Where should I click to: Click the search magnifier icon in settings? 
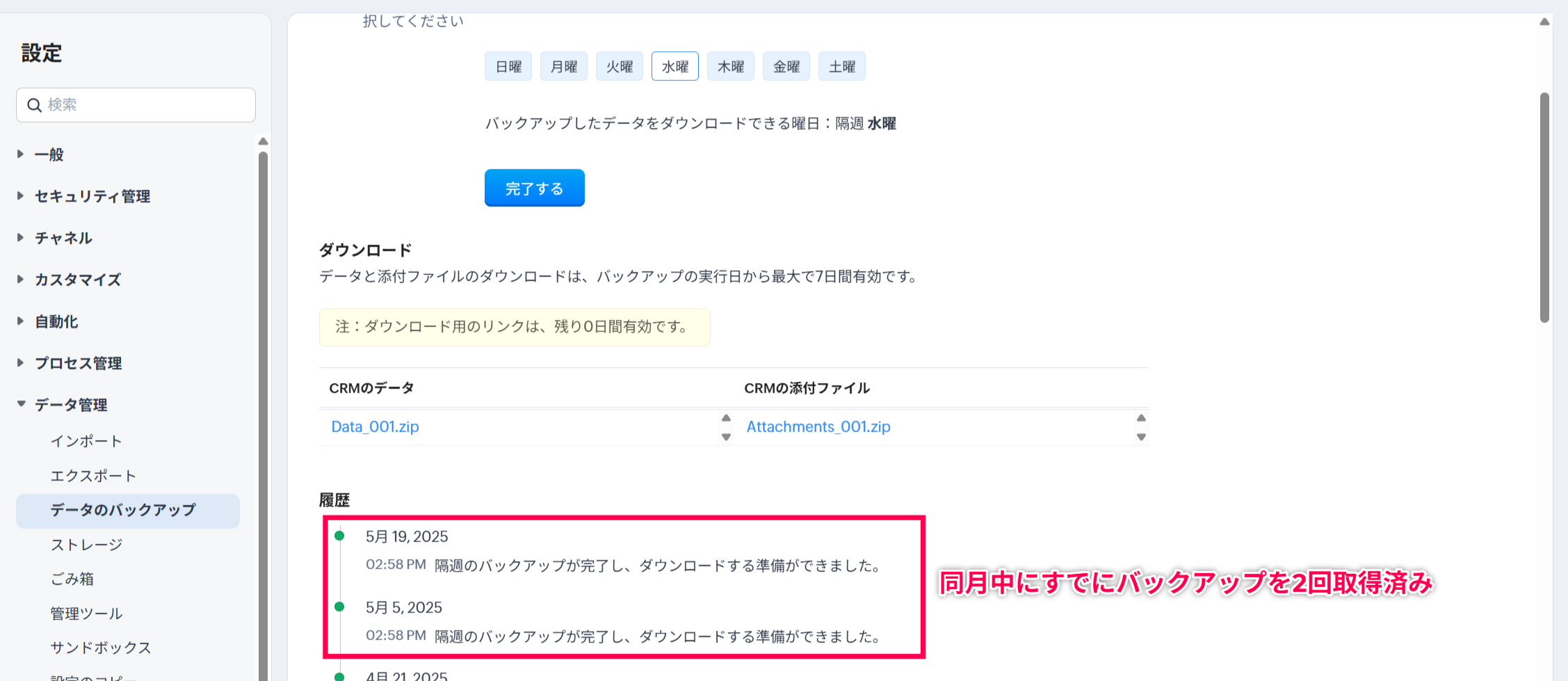[34, 105]
